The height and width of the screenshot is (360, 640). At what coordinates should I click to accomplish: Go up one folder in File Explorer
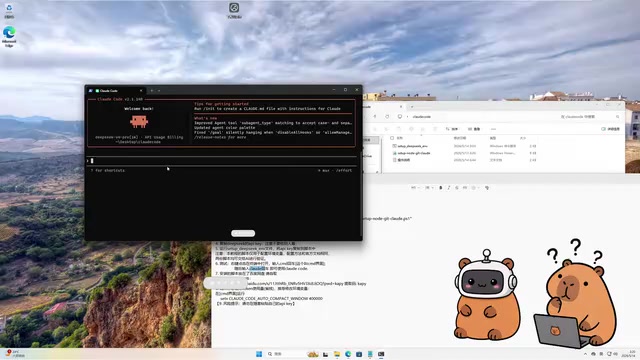(x=375, y=117)
